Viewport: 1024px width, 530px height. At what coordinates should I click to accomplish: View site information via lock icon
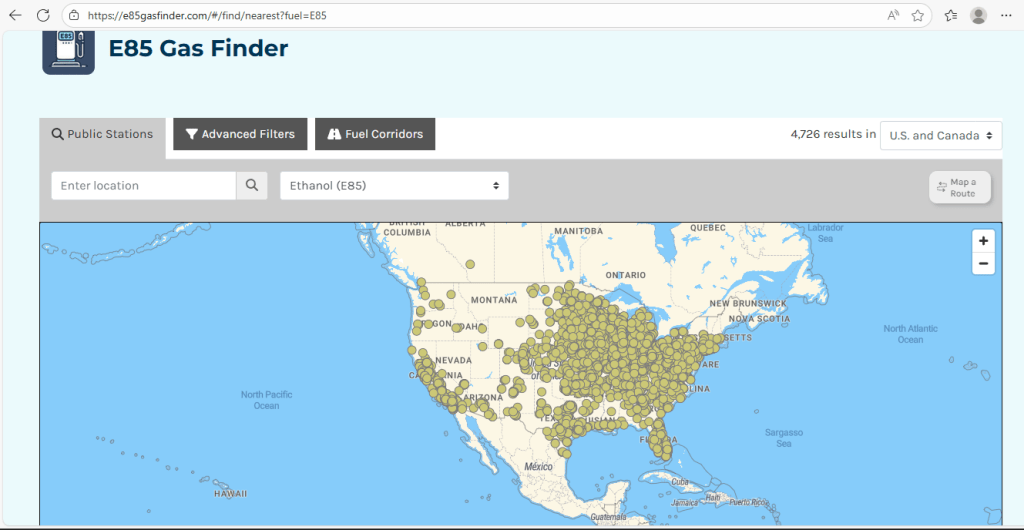76,16
